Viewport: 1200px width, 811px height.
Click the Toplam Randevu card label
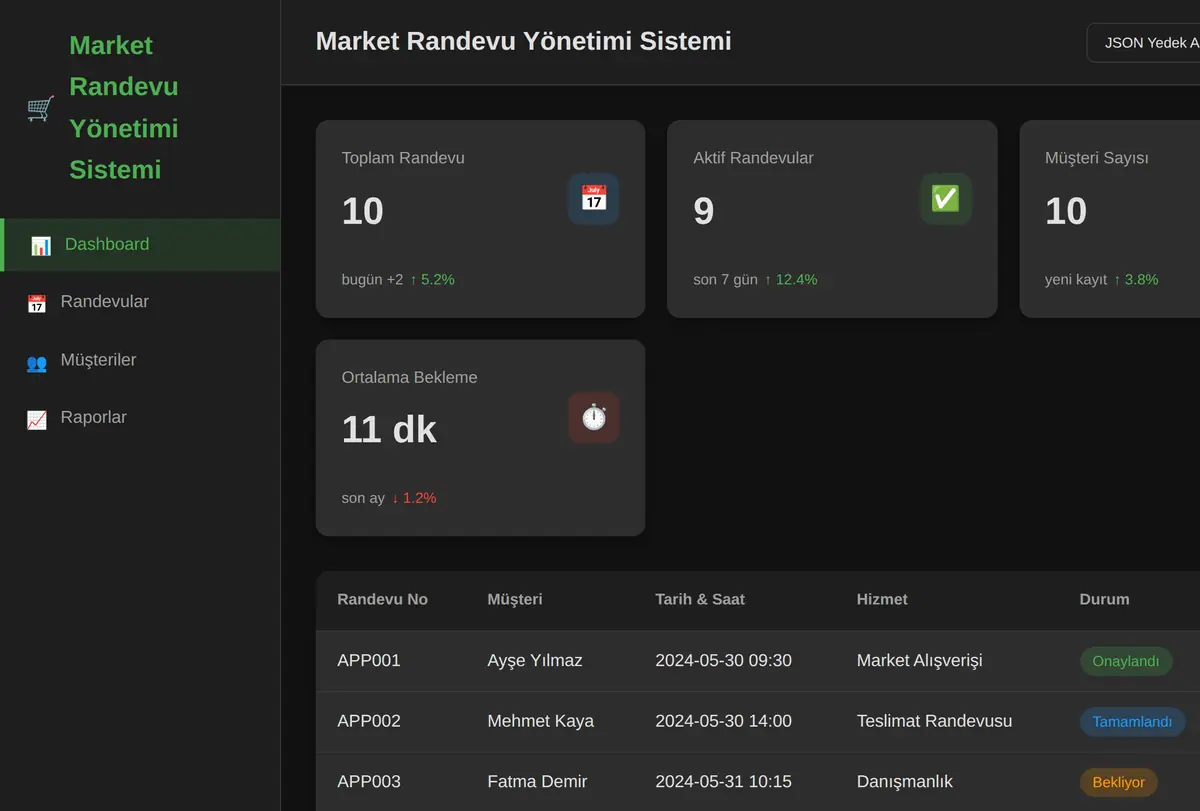tap(403, 158)
